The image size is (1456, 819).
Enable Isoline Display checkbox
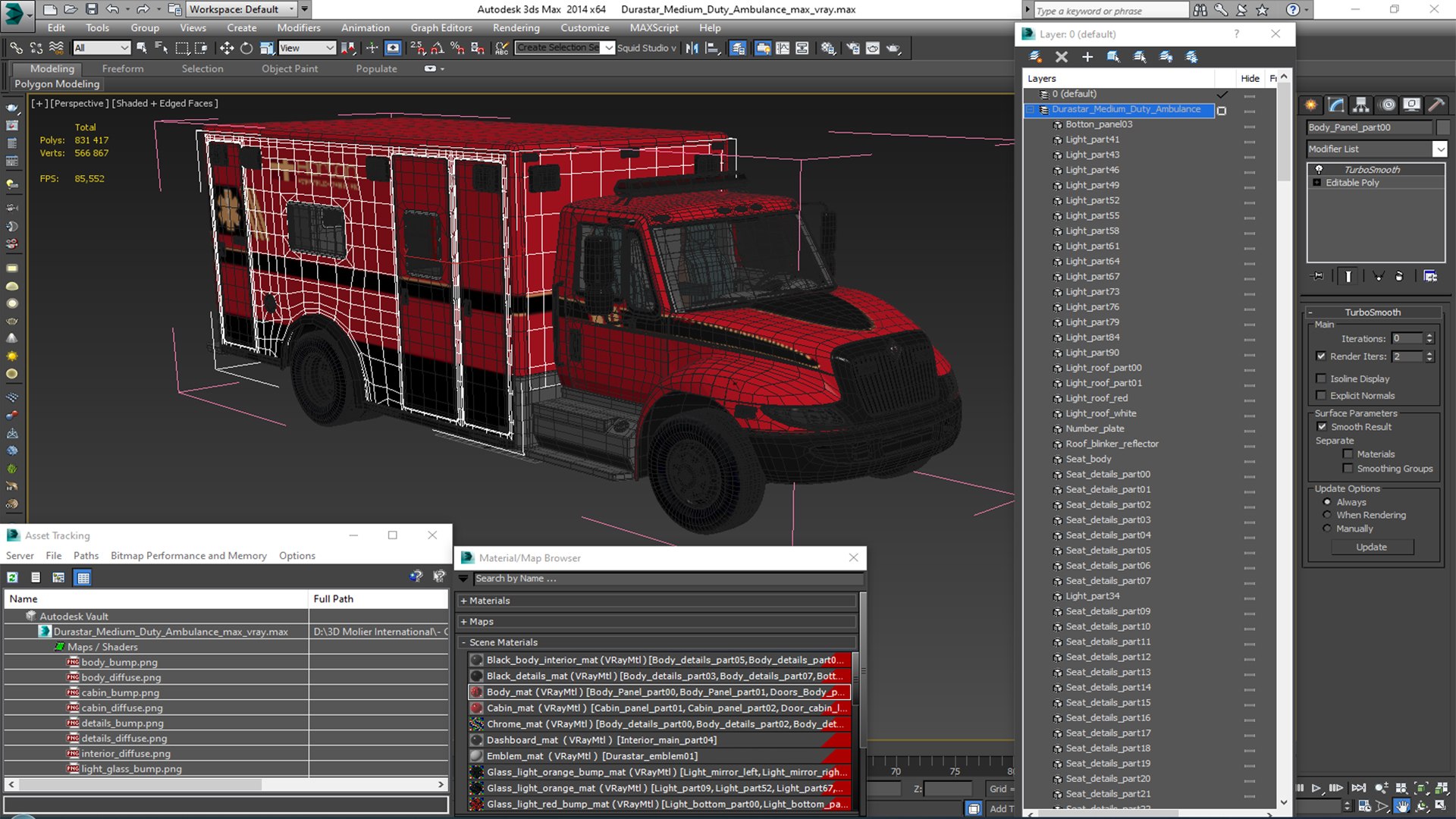coord(1321,378)
